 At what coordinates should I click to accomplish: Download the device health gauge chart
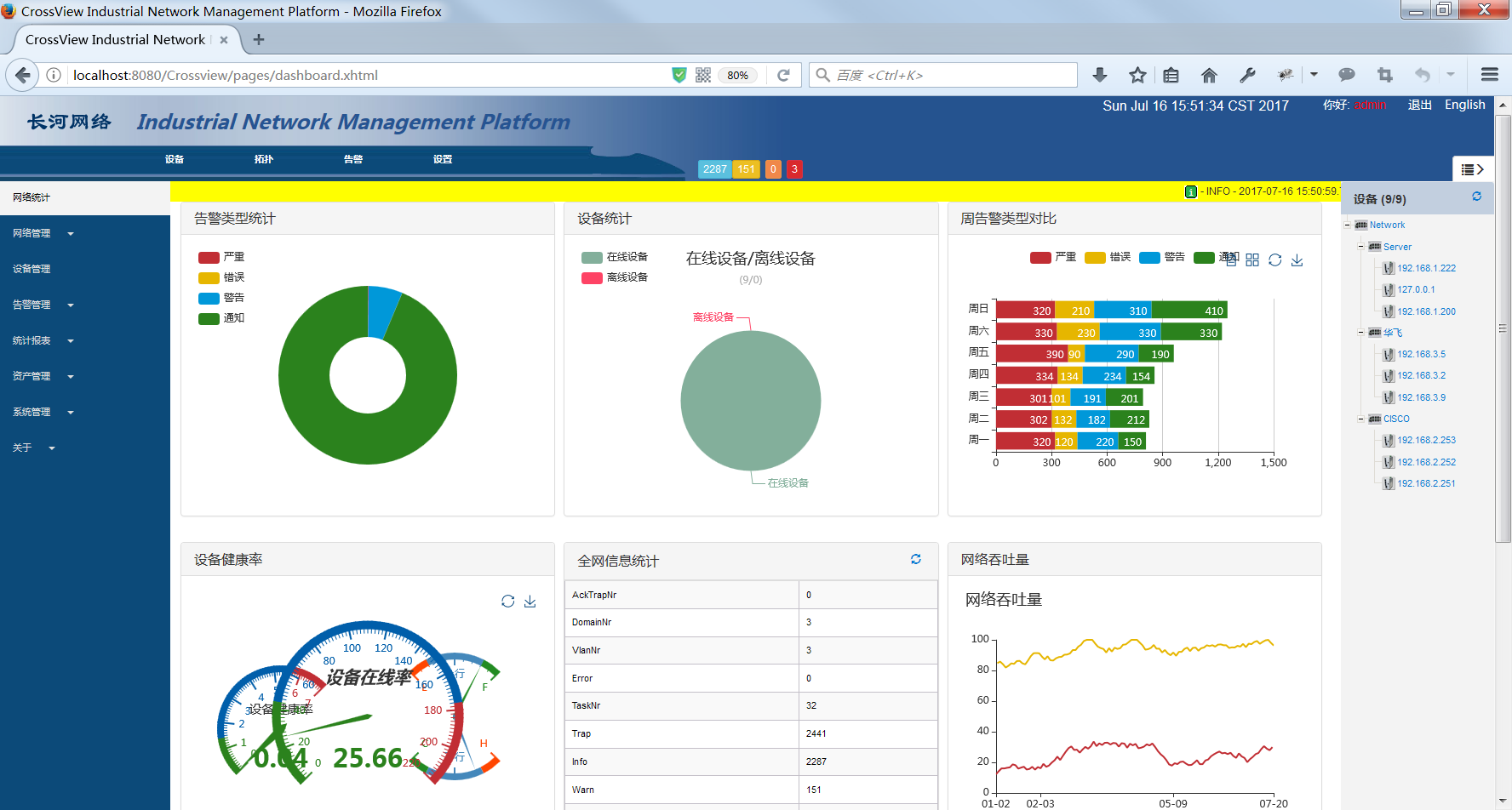[x=530, y=602]
